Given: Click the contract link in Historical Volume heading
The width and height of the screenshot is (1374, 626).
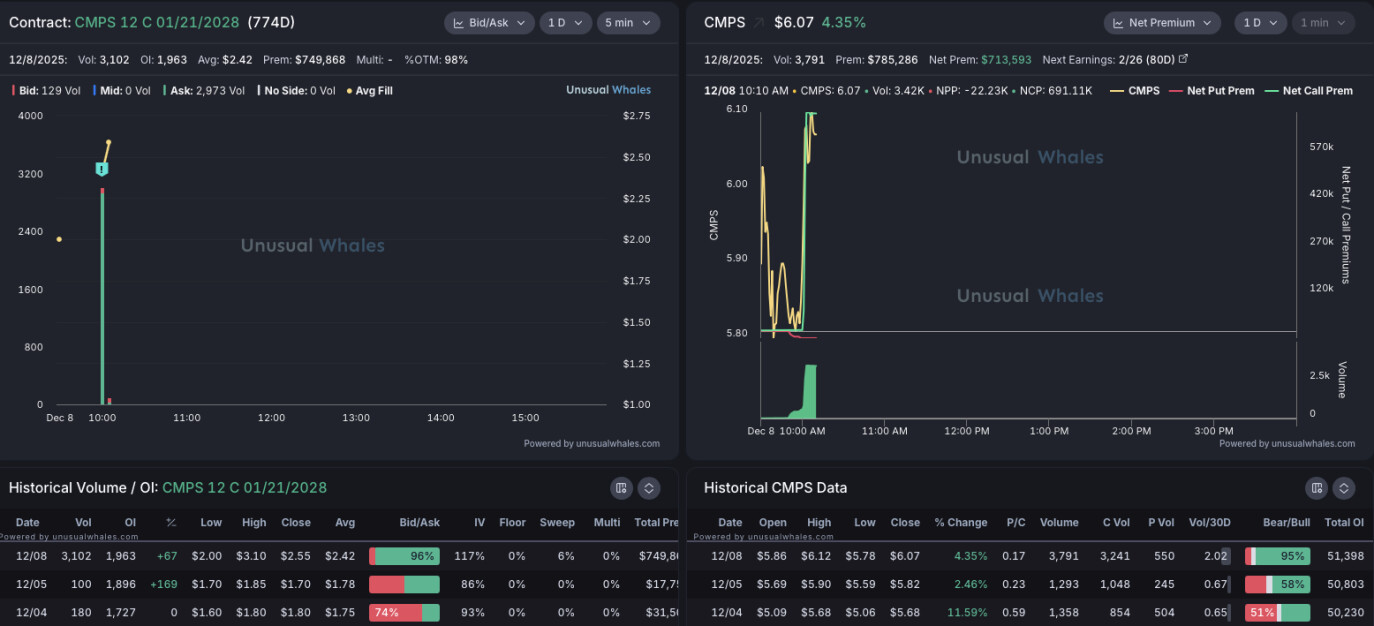Looking at the screenshot, I should (244, 488).
